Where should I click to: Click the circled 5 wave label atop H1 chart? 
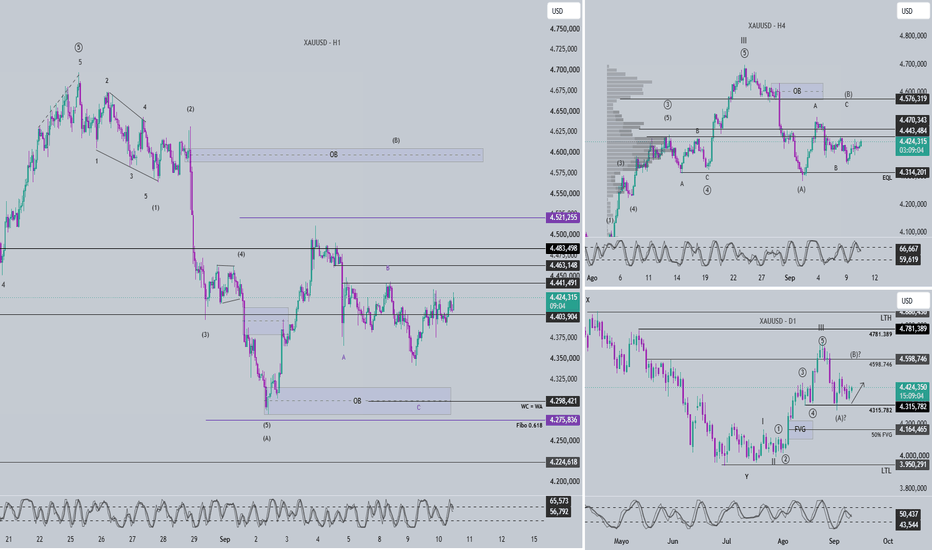pos(78,48)
